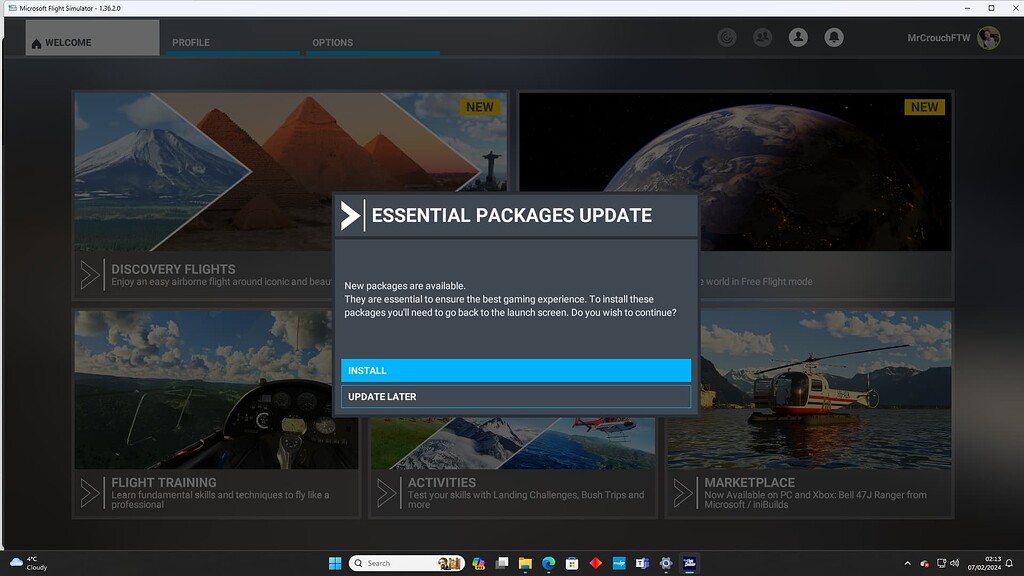This screenshot has height=576, width=1024.
Task: Click the INSTALL button
Action: tap(515, 370)
